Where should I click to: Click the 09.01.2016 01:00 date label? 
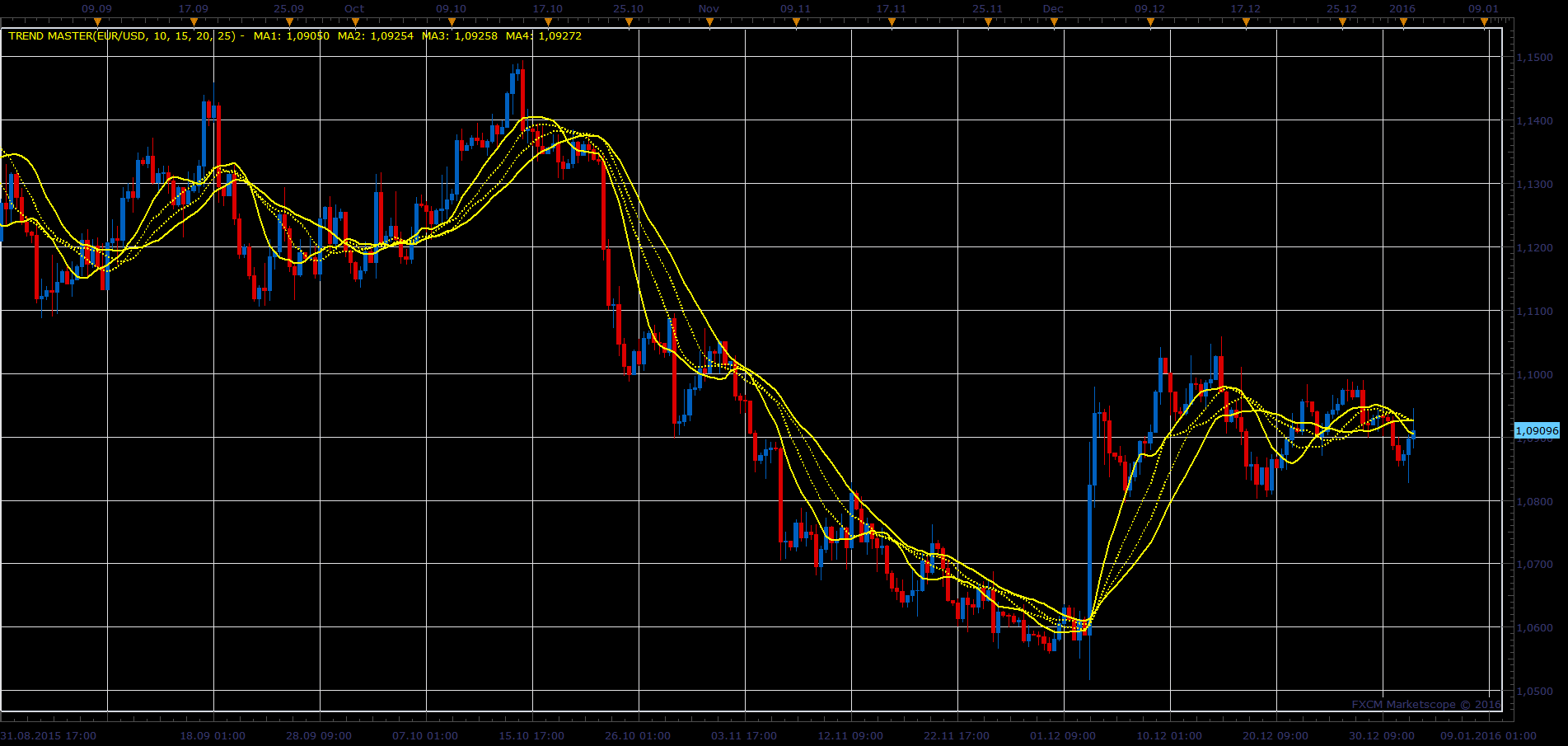click(x=1488, y=736)
